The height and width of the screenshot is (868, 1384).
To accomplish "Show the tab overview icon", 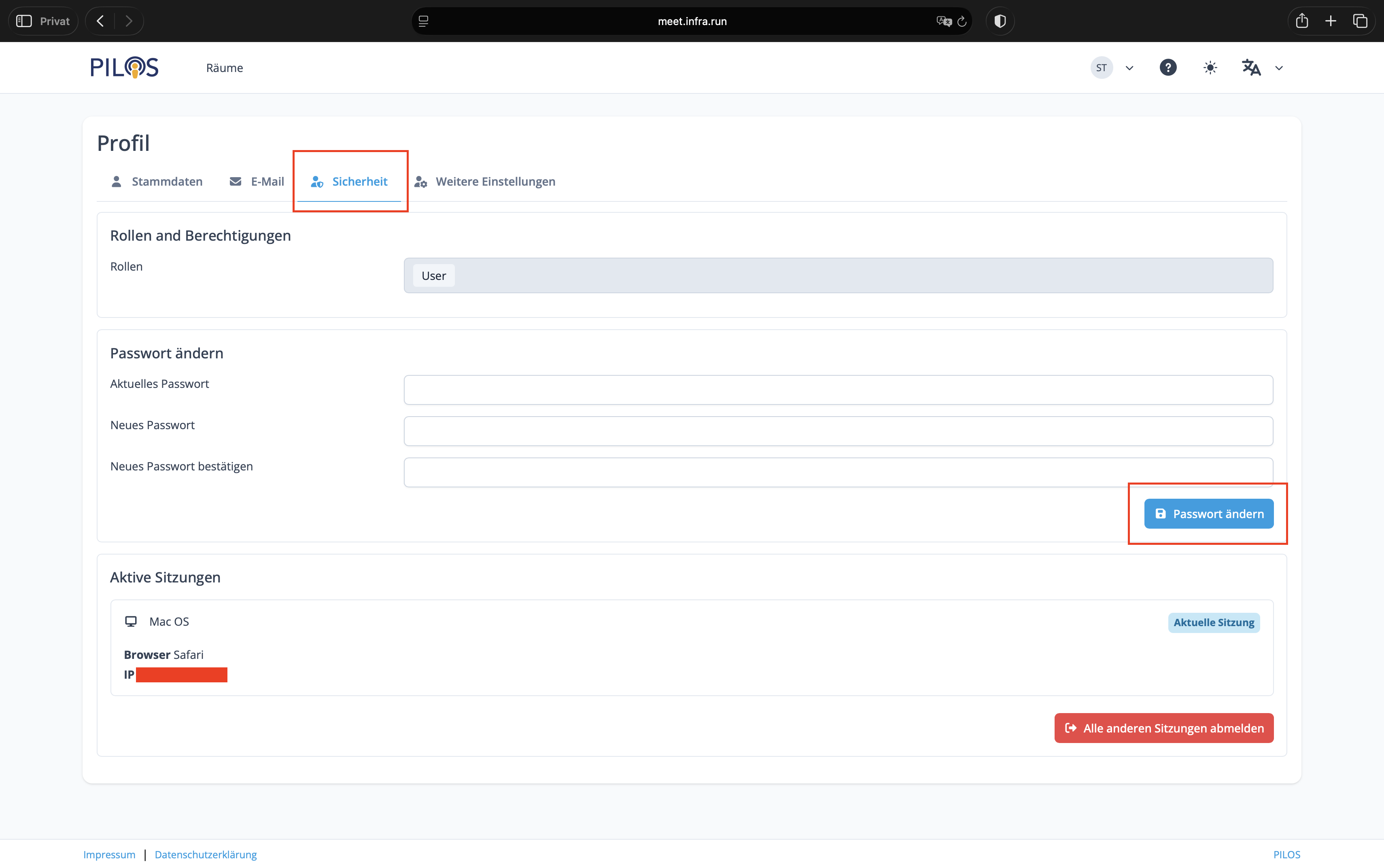I will tap(1360, 21).
